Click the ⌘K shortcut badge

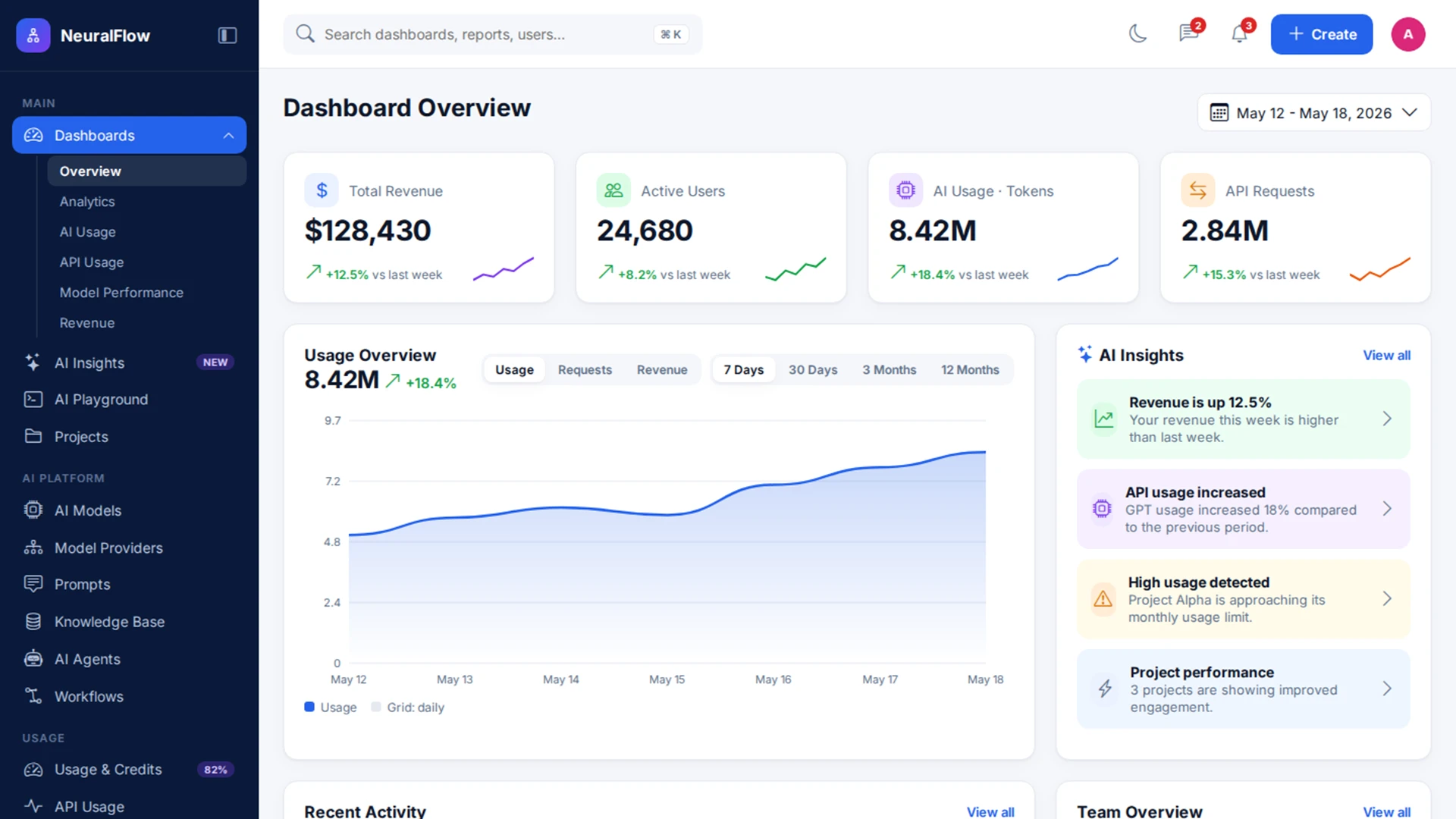(671, 34)
